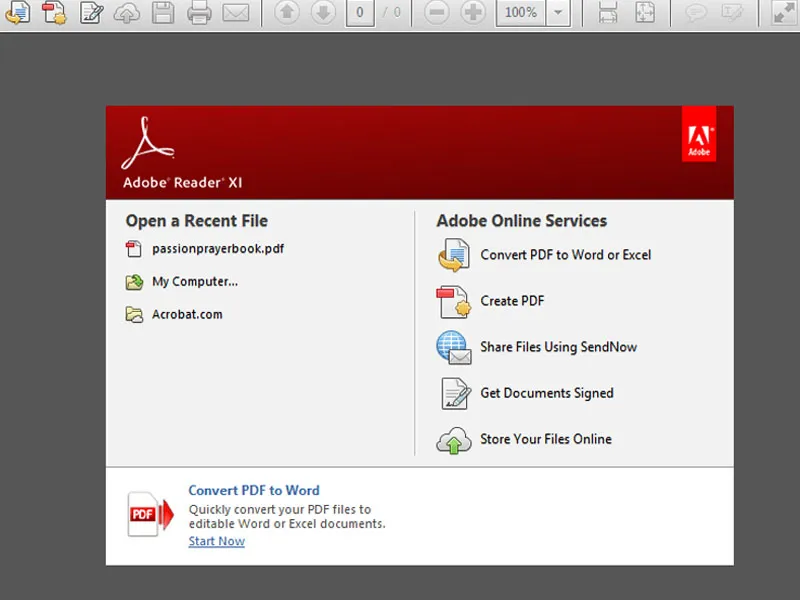The height and width of the screenshot is (600, 800).
Task: Zoom out using the minus button
Action: point(435,14)
